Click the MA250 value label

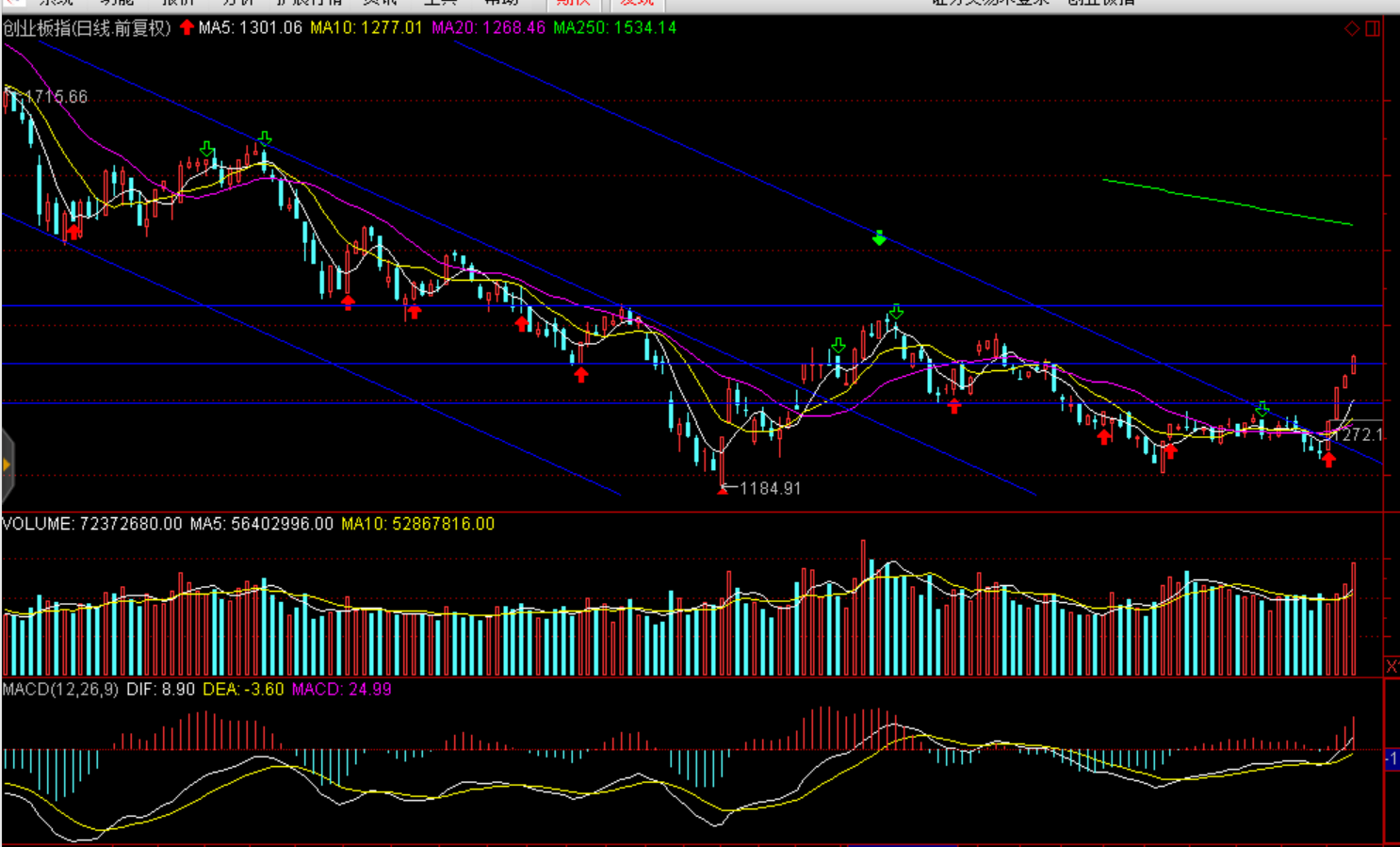tap(614, 28)
